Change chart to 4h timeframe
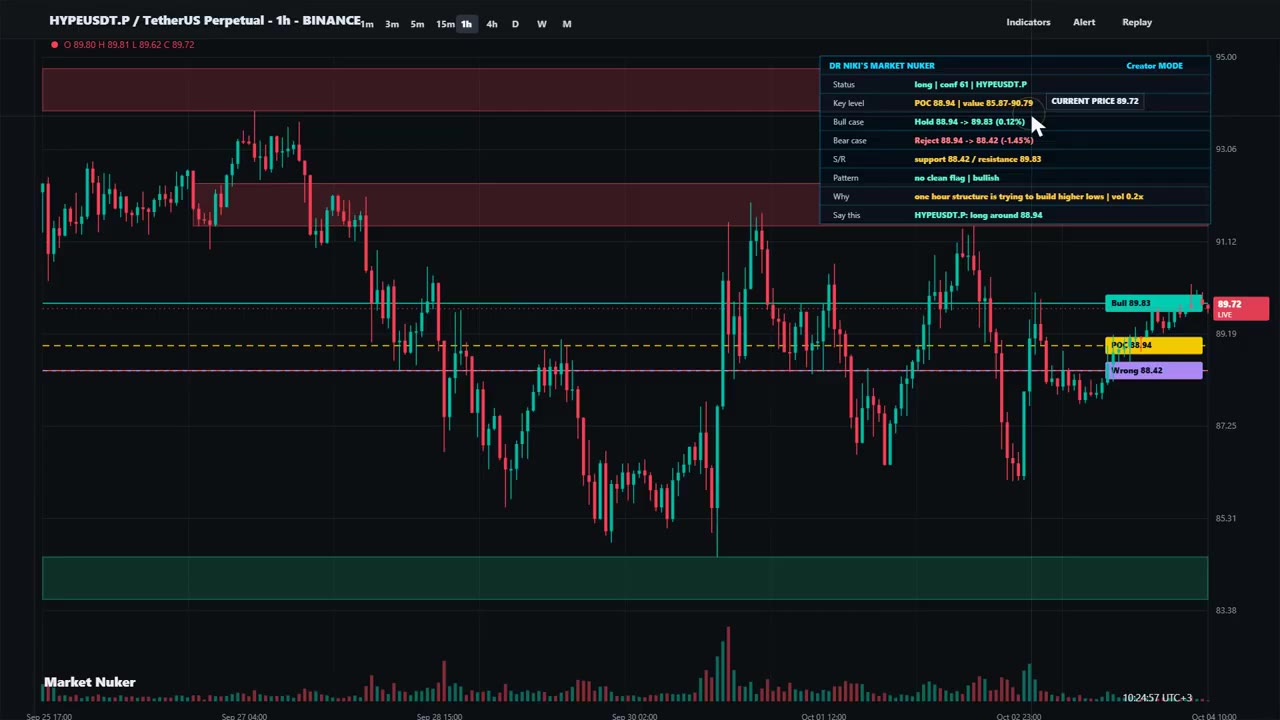This screenshot has width=1280, height=720. (x=491, y=24)
